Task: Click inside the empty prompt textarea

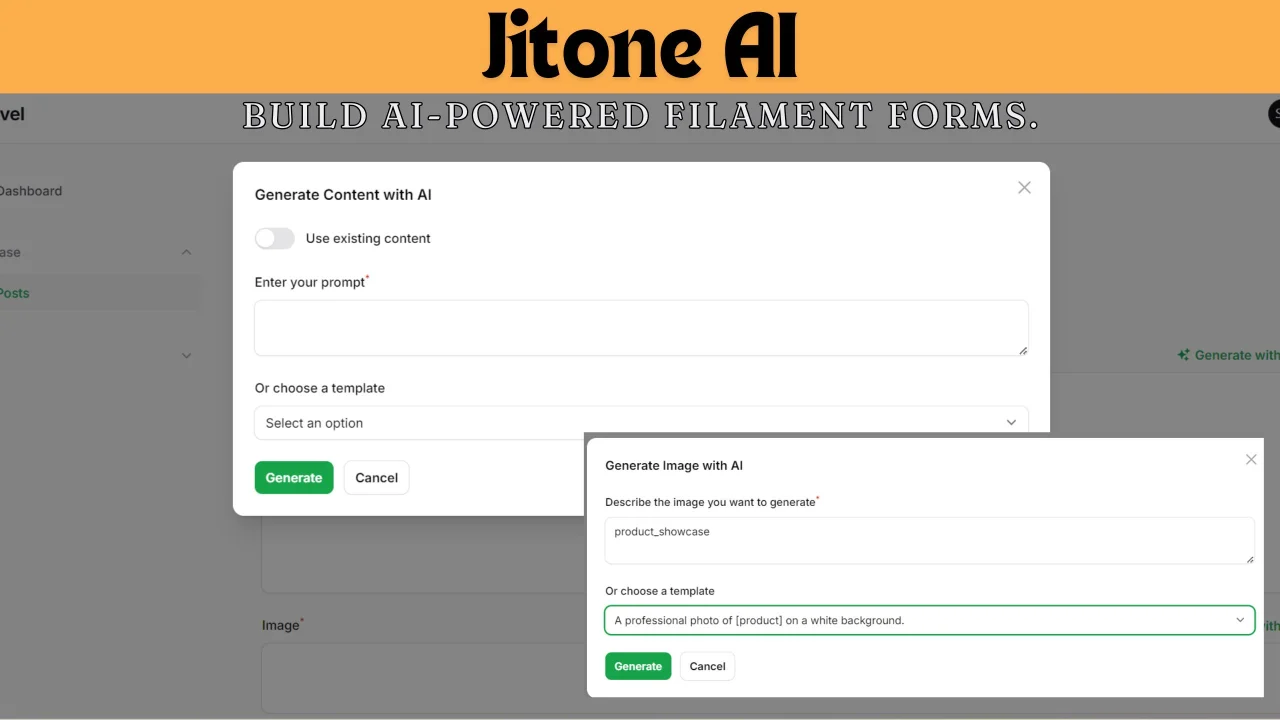Action: (x=641, y=327)
